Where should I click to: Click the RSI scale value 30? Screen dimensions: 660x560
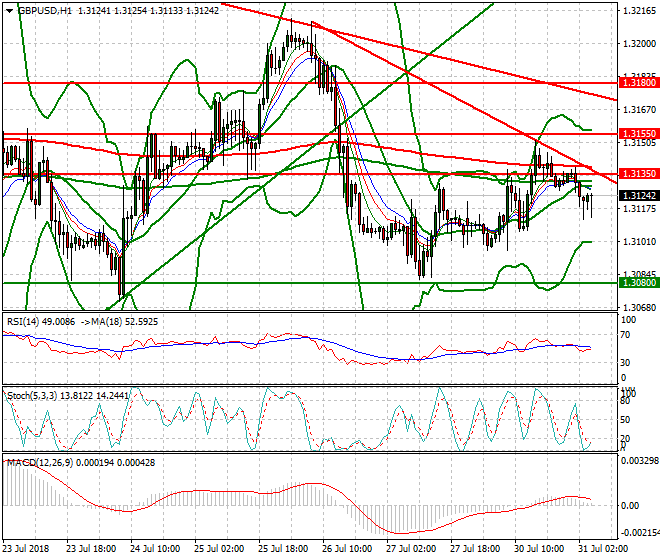(625, 363)
